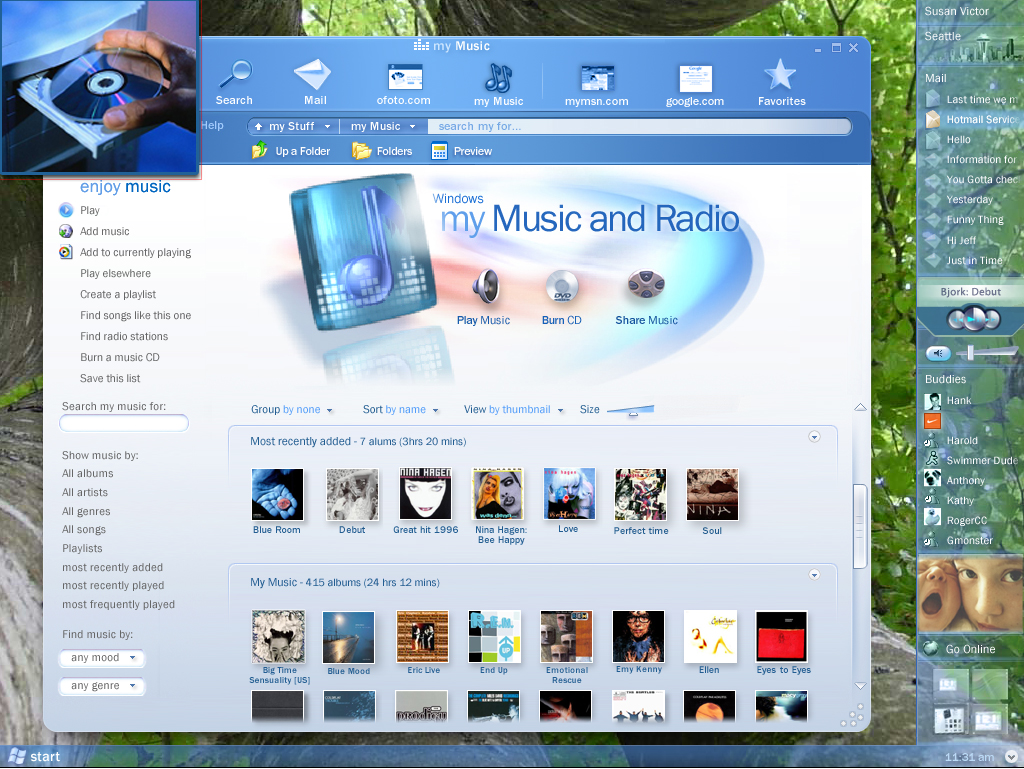Screen dimensions: 1024x769
Task: Click the Swimmer Dude buddy entry
Action: point(971,460)
